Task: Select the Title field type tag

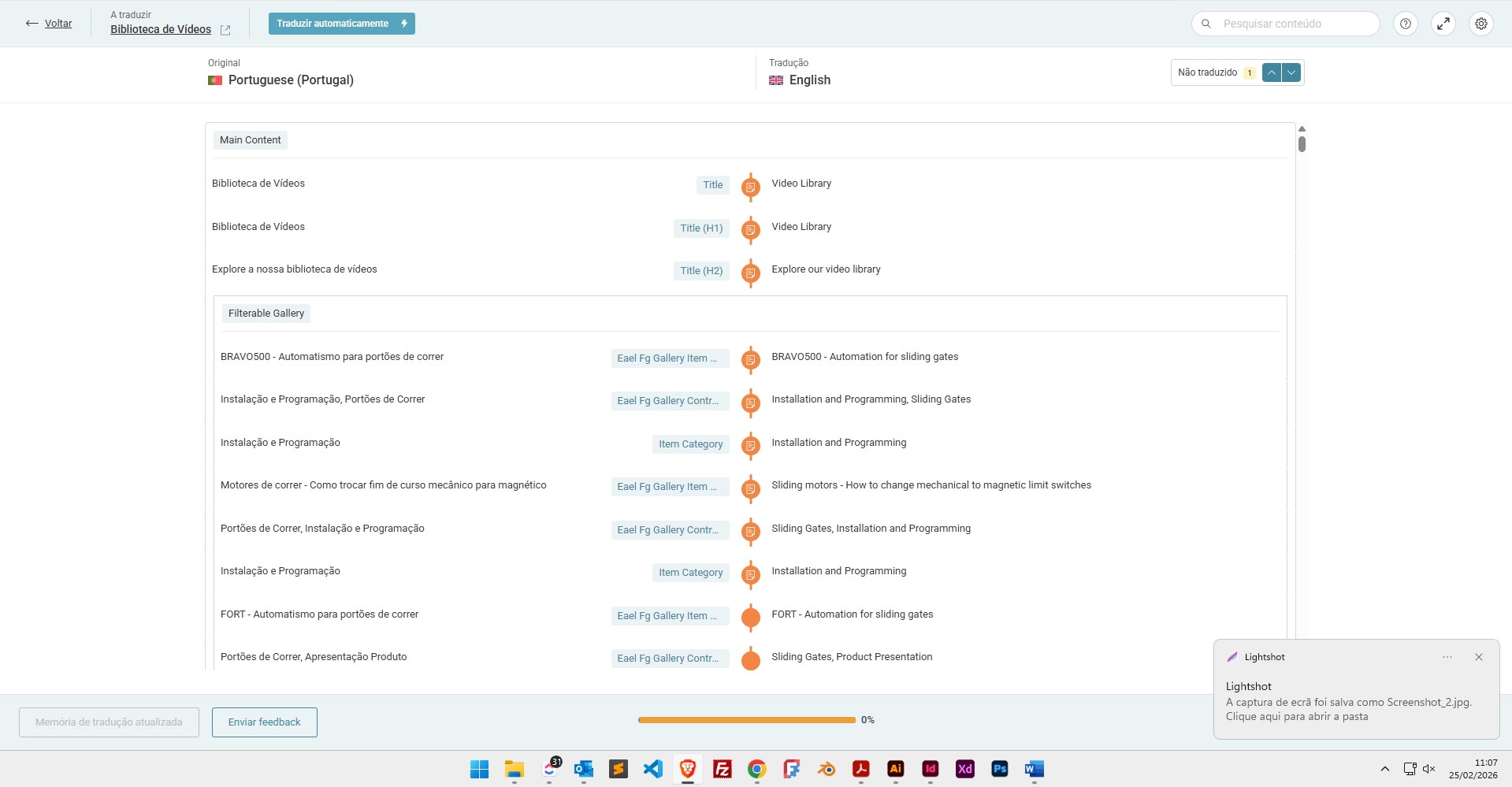Action: pyautogui.click(x=713, y=185)
